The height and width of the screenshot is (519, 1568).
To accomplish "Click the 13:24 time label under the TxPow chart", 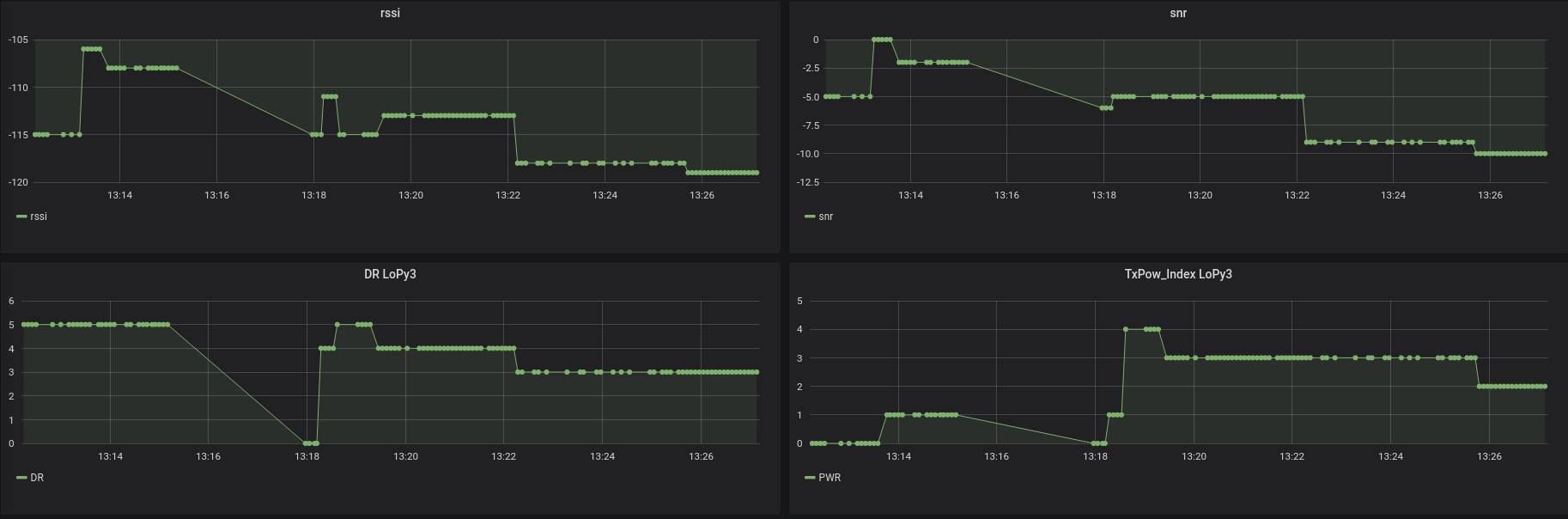I will pyautogui.click(x=1390, y=456).
